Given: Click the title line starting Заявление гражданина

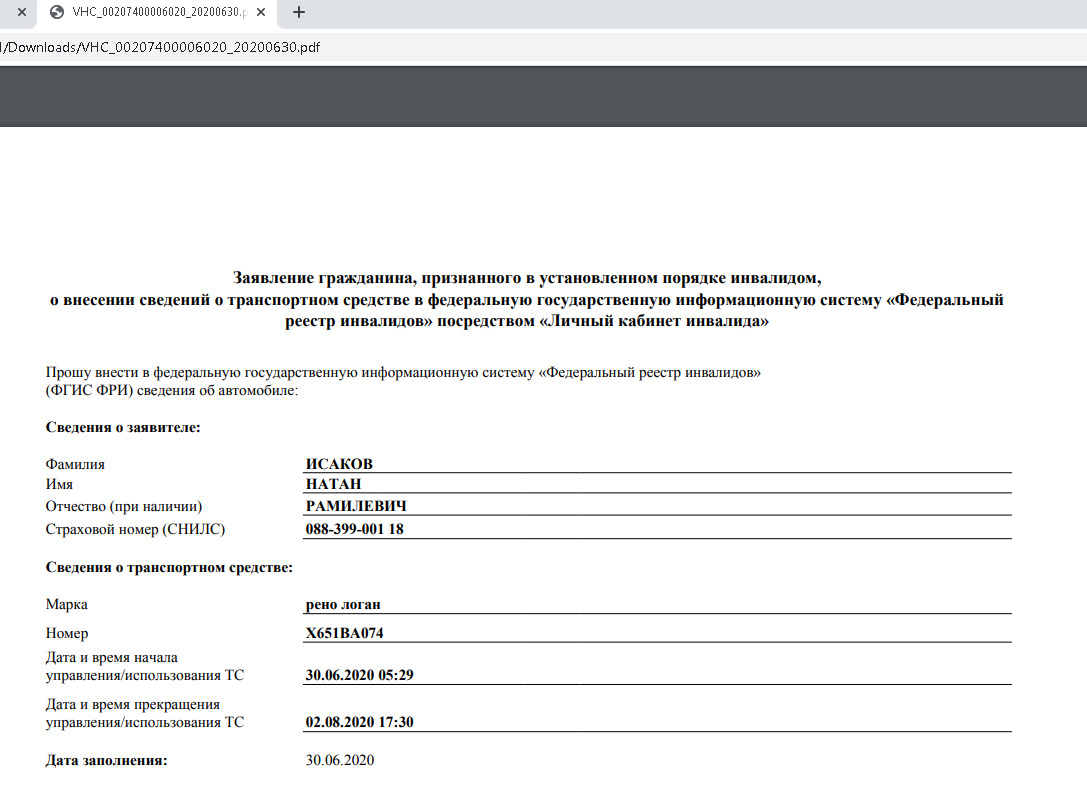Looking at the screenshot, I should click(527, 278).
